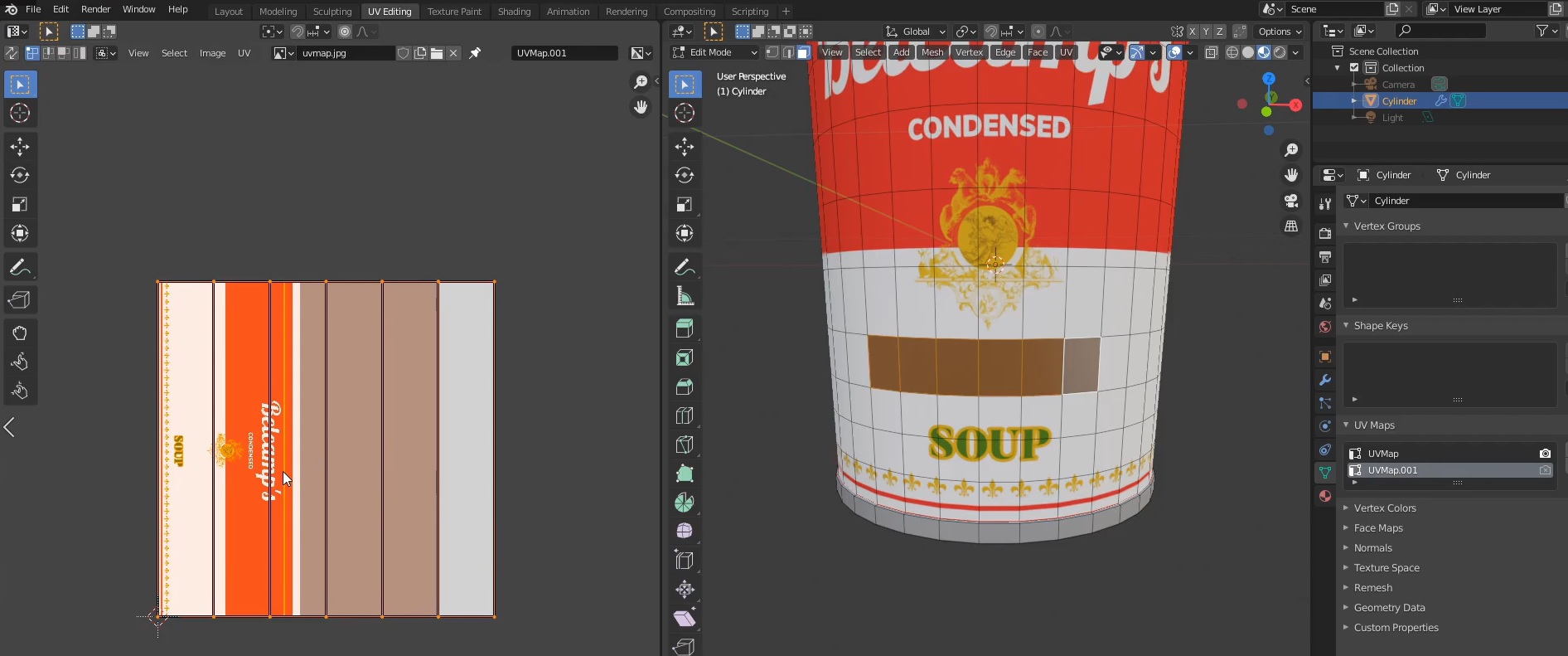1568x656 pixels.
Task: Set UVMap as active for rendering
Action: 1545,454
